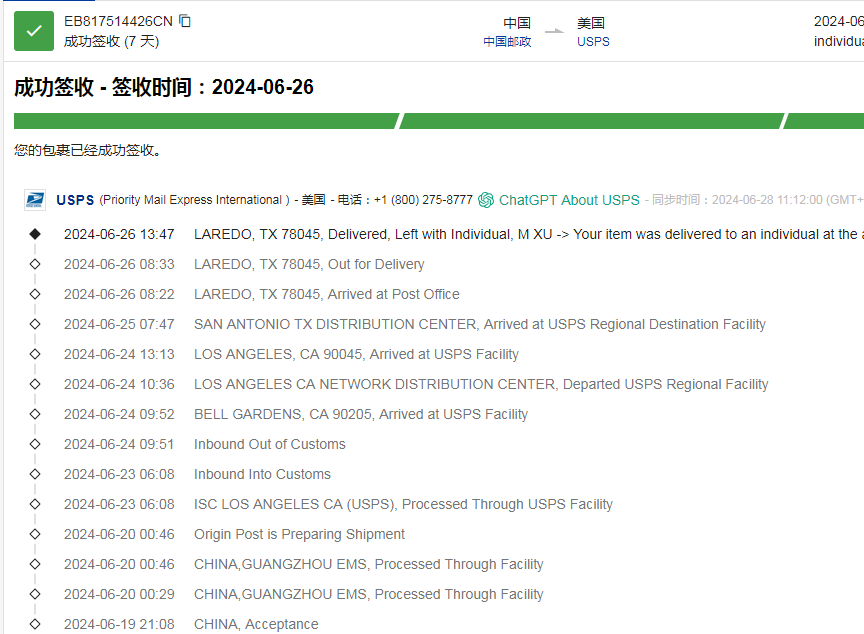Click the timeline marker for Out for Delivery

coord(35,264)
